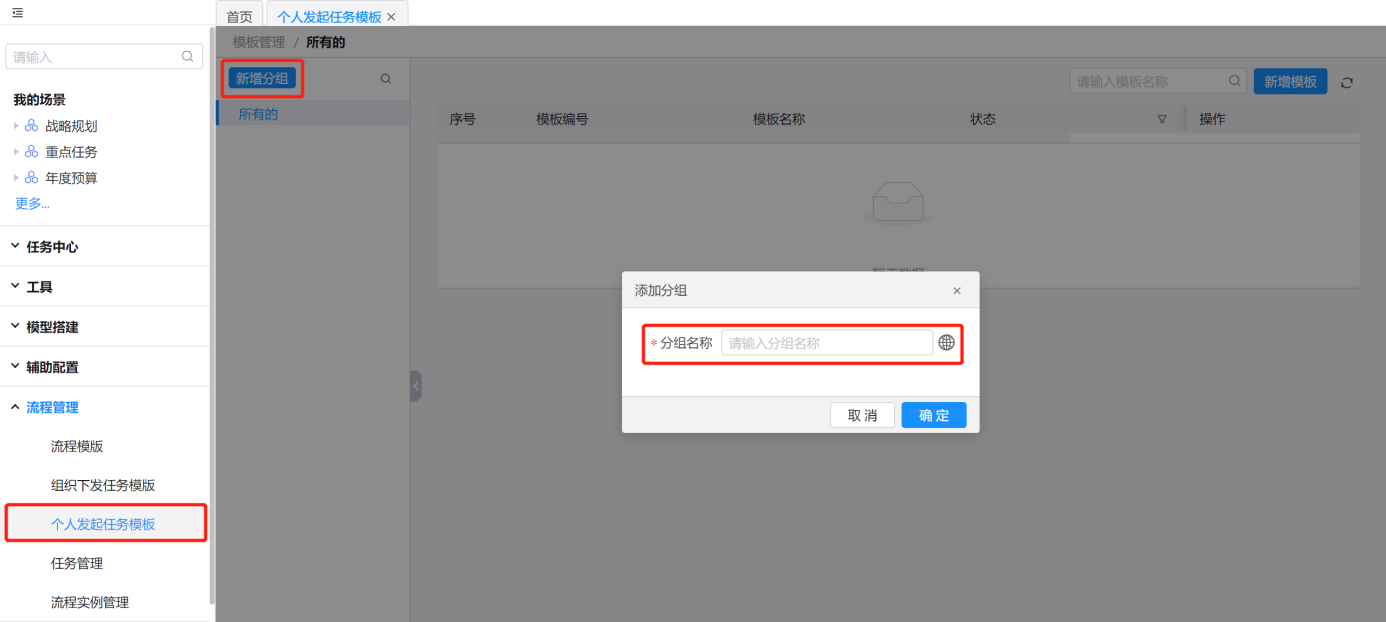Click the filter icon in 状态 column header
This screenshot has width=1386, height=622.
tap(1162, 119)
